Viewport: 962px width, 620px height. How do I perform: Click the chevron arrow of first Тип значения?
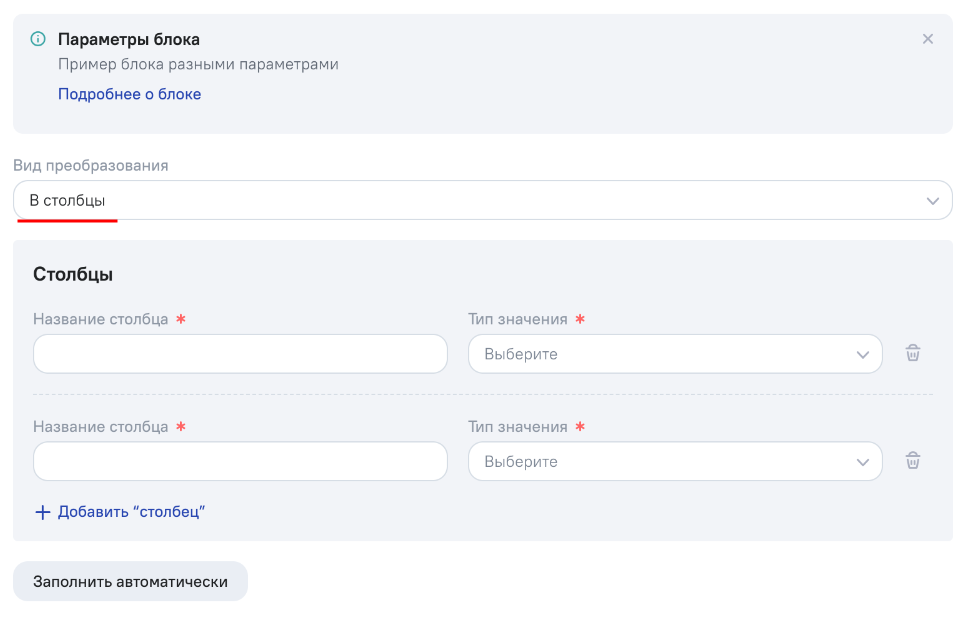point(863,354)
